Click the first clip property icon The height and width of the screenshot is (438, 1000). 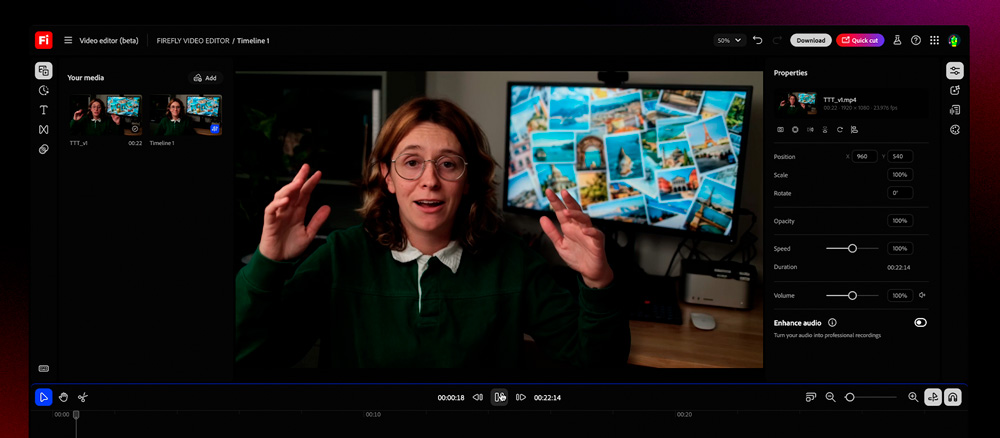(780, 129)
